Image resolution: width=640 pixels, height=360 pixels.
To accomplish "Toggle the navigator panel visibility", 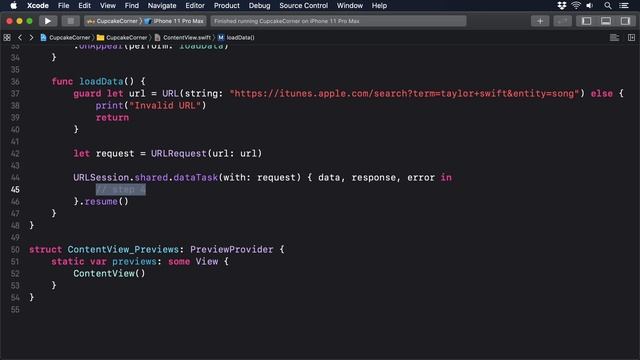I will click(587, 21).
